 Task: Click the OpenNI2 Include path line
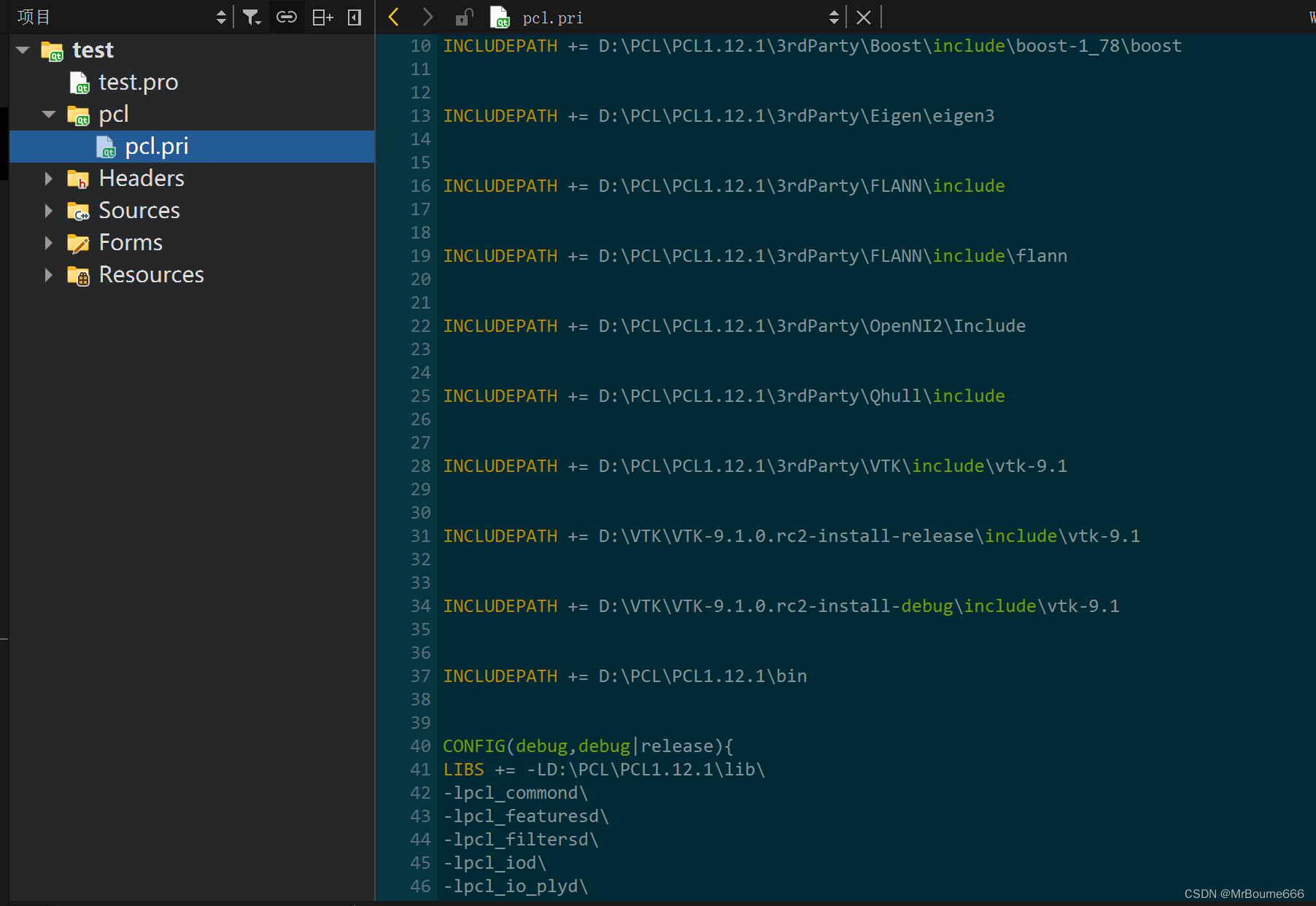pyautogui.click(x=734, y=326)
